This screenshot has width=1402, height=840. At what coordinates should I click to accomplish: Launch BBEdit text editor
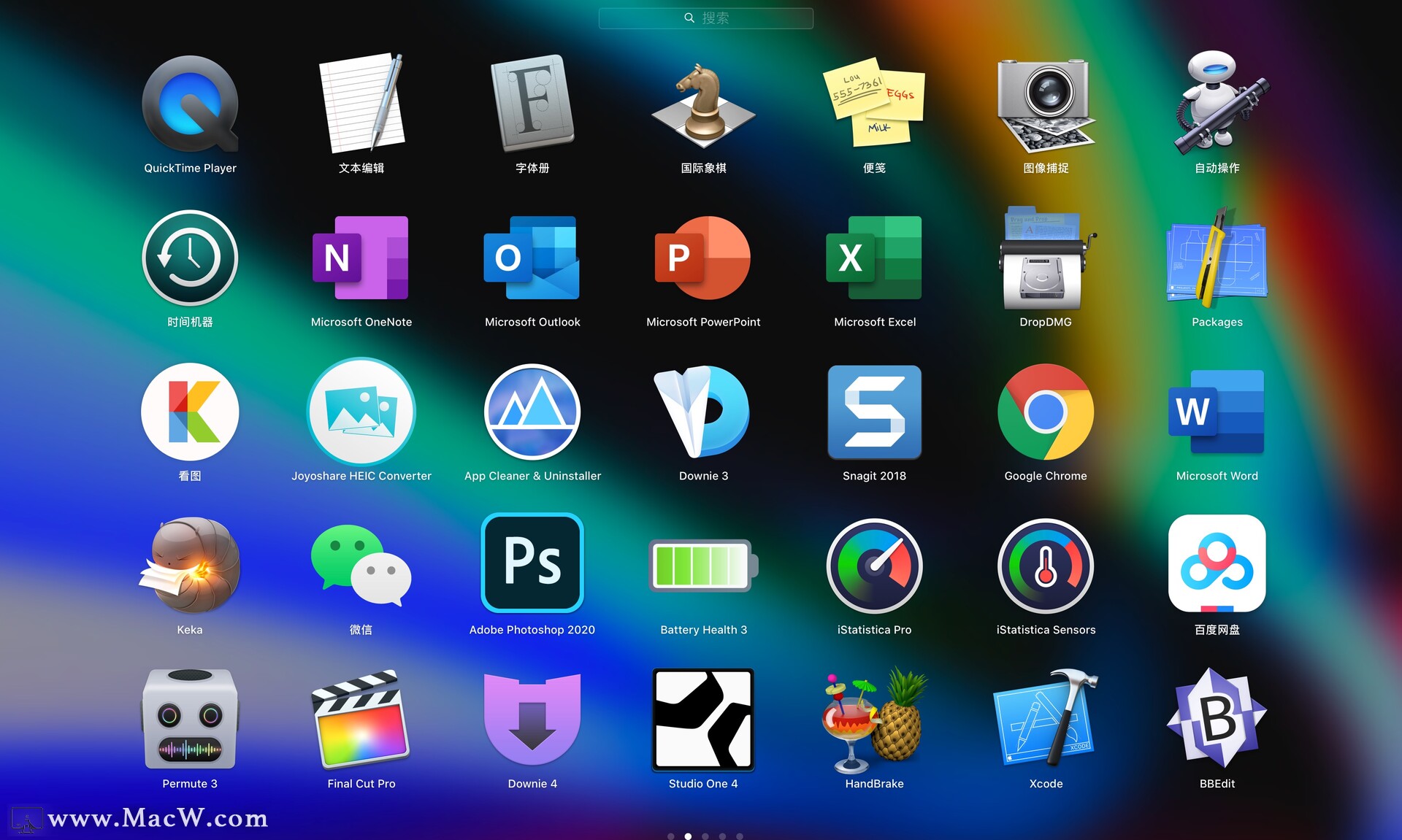[1217, 719]
